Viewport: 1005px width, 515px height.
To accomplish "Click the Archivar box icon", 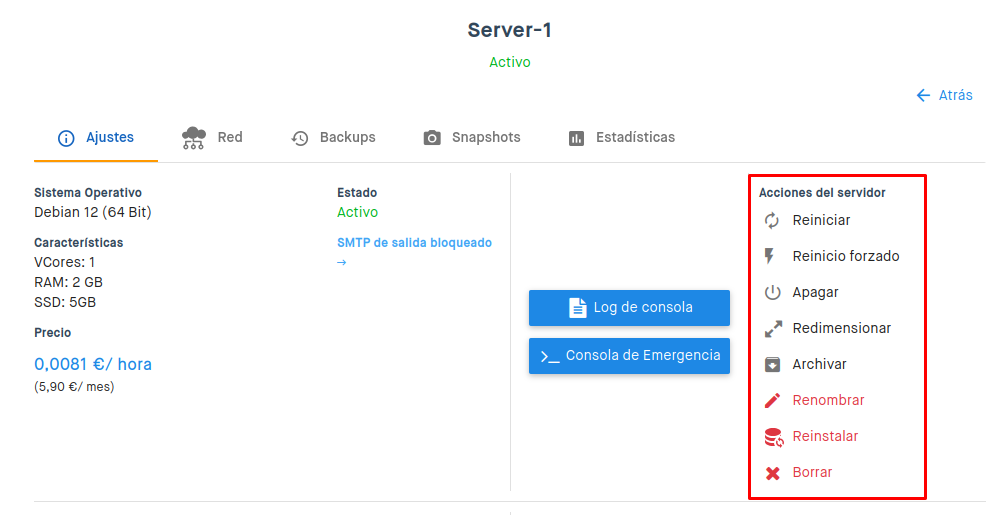I will pyautogui.click(x=772, y=364).
